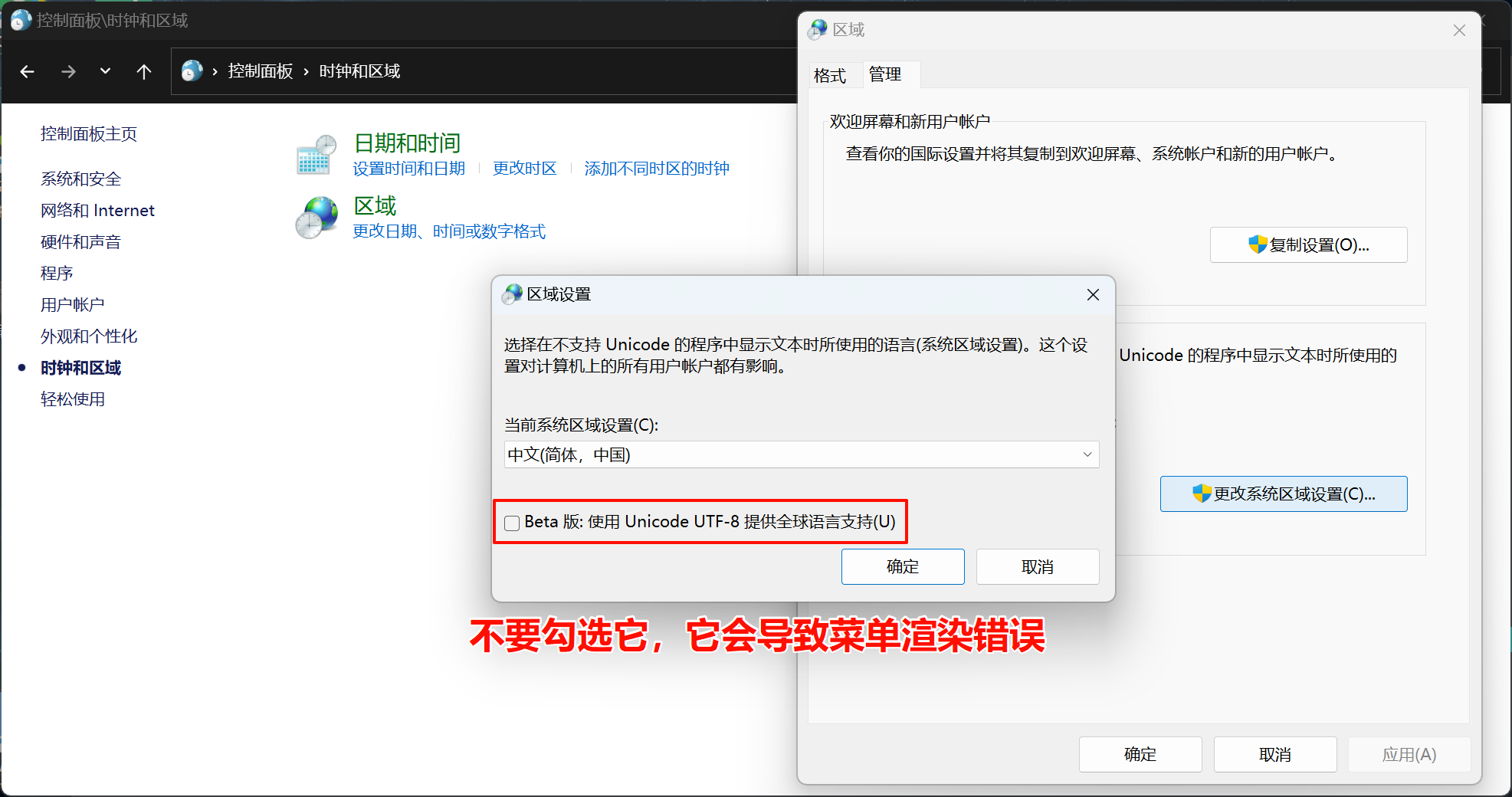Click the 更改时区 link
The image size is (1512, 797).
[x=525, y=169]
